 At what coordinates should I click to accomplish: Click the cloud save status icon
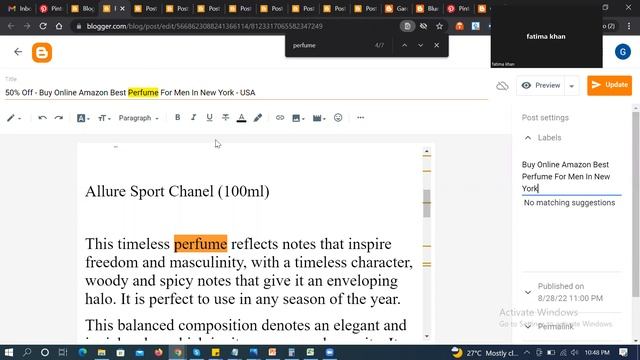(502, 86)
